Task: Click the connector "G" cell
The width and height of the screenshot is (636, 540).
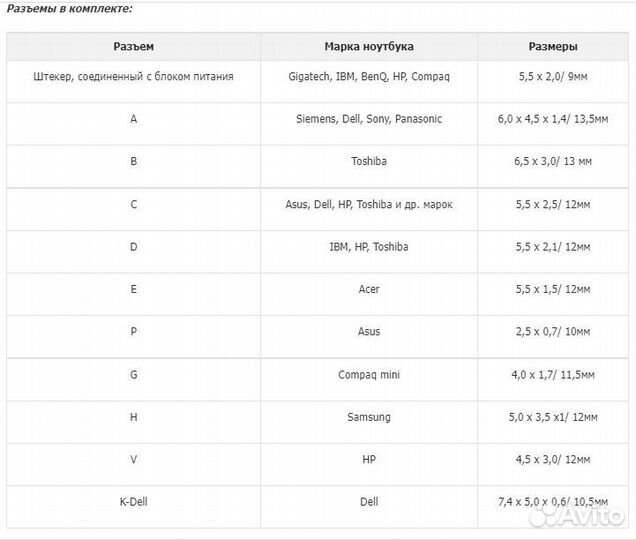Action: click(133, 374)
